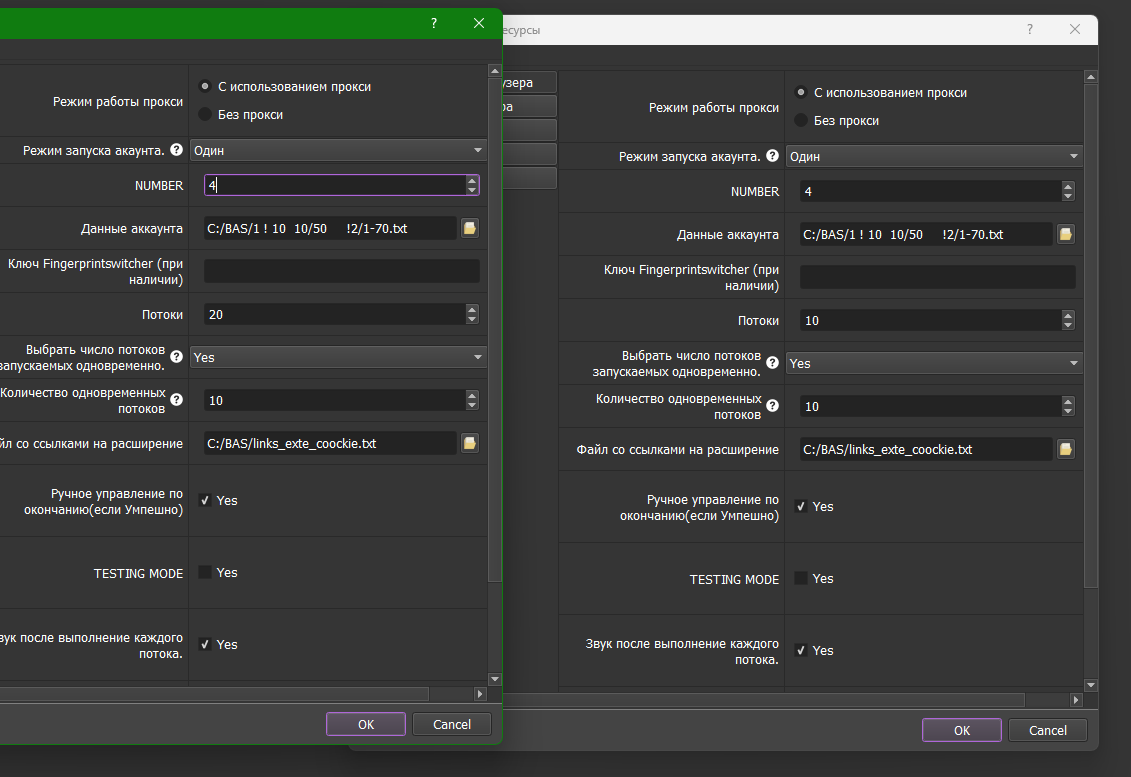The image size is (1131, 777).
Task: Click the vertical scrollbar of the left dialog
Action: pos(494,330)
